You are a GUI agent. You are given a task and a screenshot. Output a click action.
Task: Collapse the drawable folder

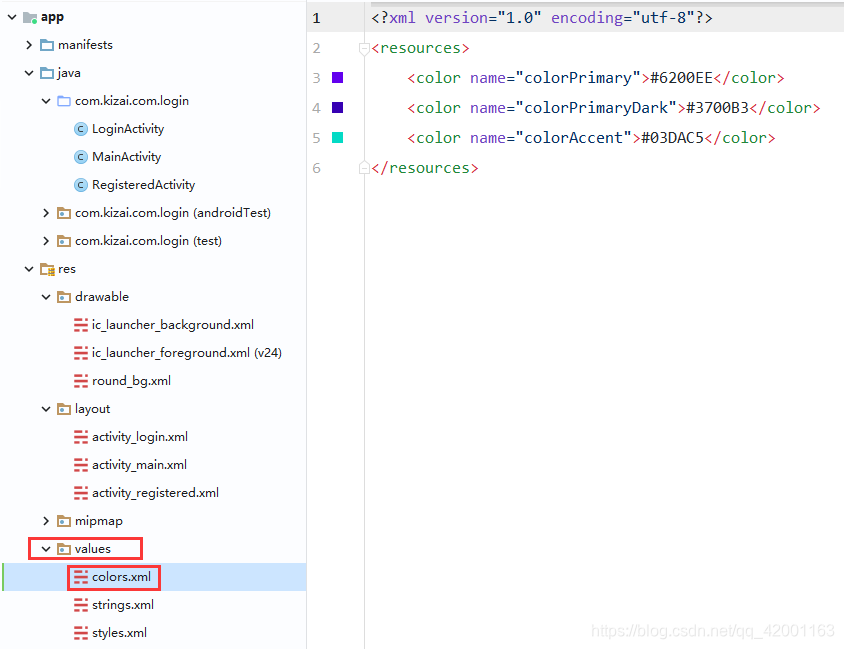[46, 297]
